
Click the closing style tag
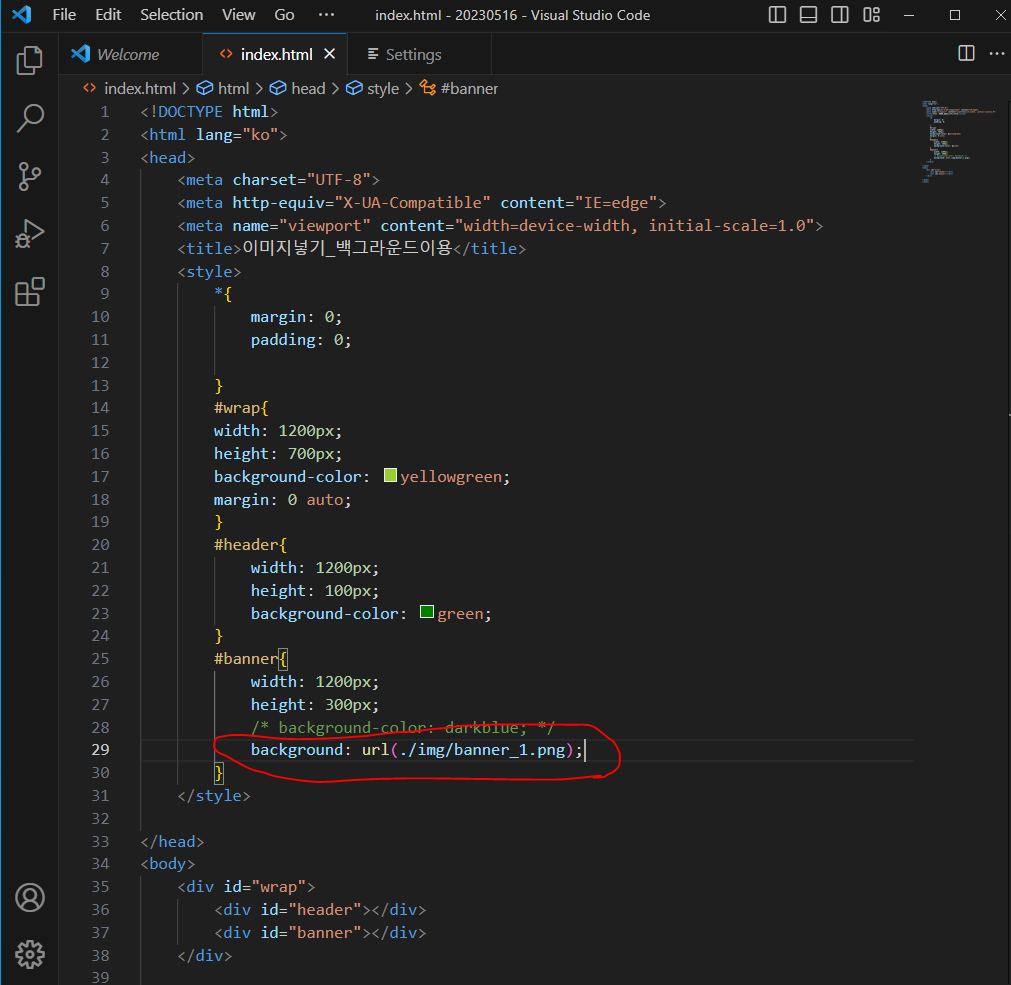213,796
